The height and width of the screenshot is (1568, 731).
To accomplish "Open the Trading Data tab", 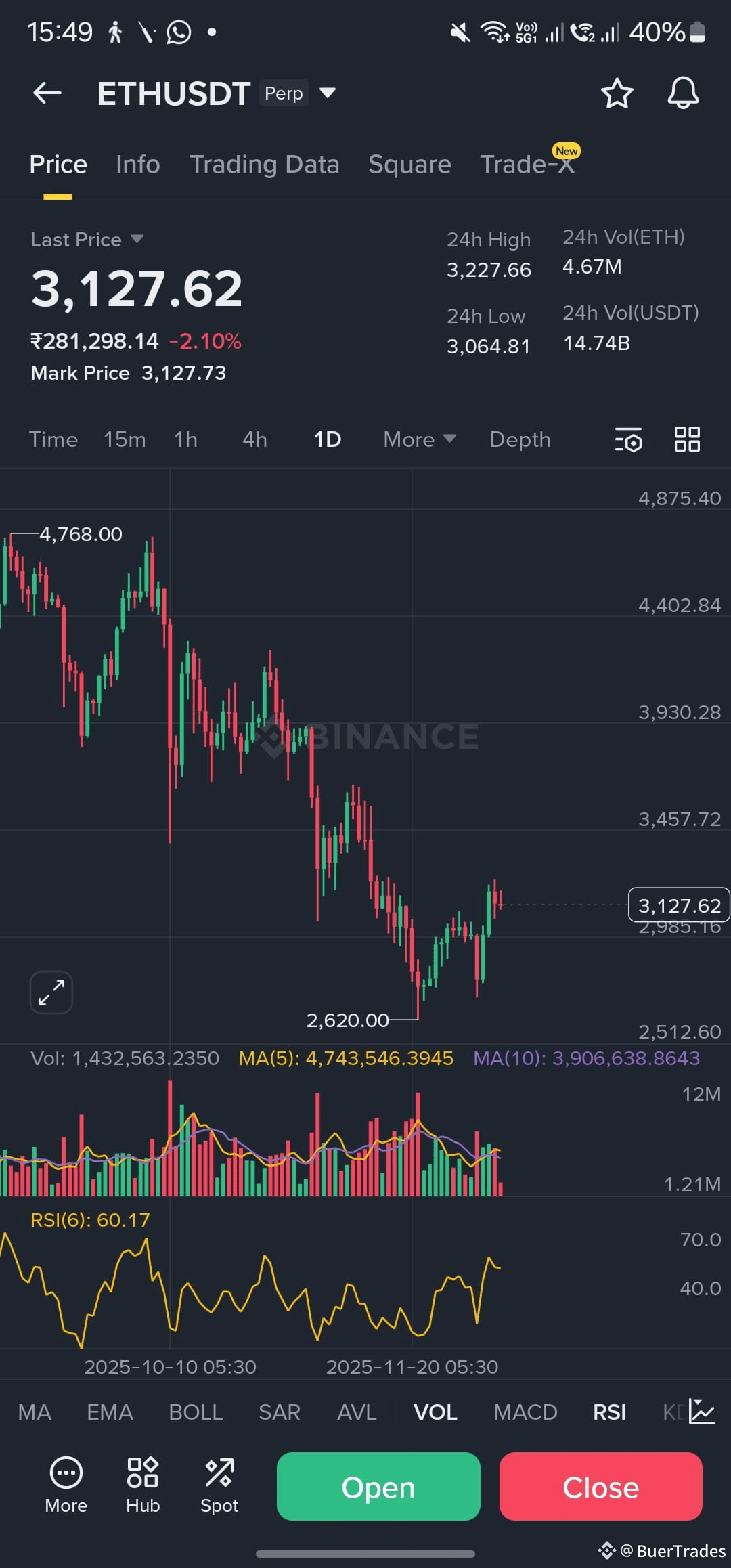I will [x=265, y=165].
